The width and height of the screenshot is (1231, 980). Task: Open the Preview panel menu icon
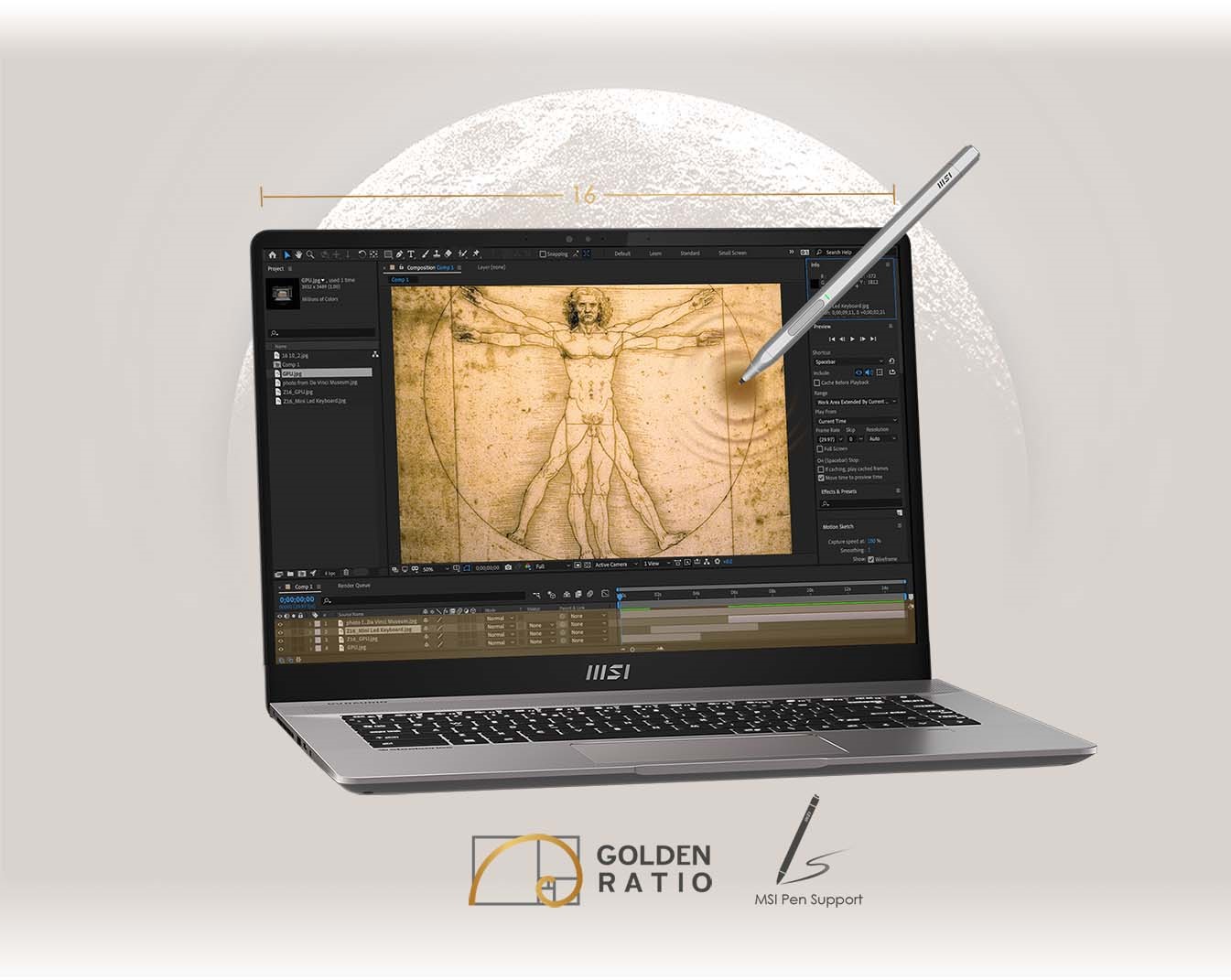click(891, 327)
